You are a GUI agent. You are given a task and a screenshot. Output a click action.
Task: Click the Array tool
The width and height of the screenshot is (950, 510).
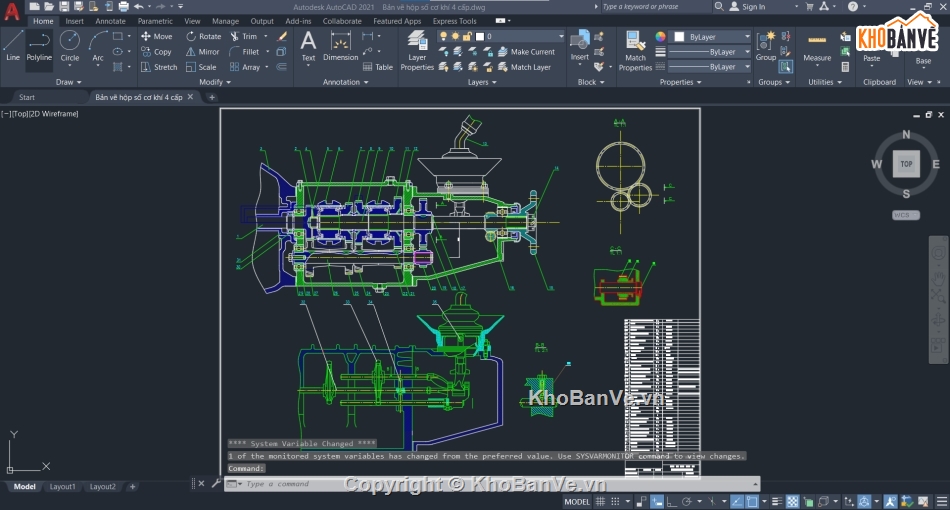tap(245, 67)
